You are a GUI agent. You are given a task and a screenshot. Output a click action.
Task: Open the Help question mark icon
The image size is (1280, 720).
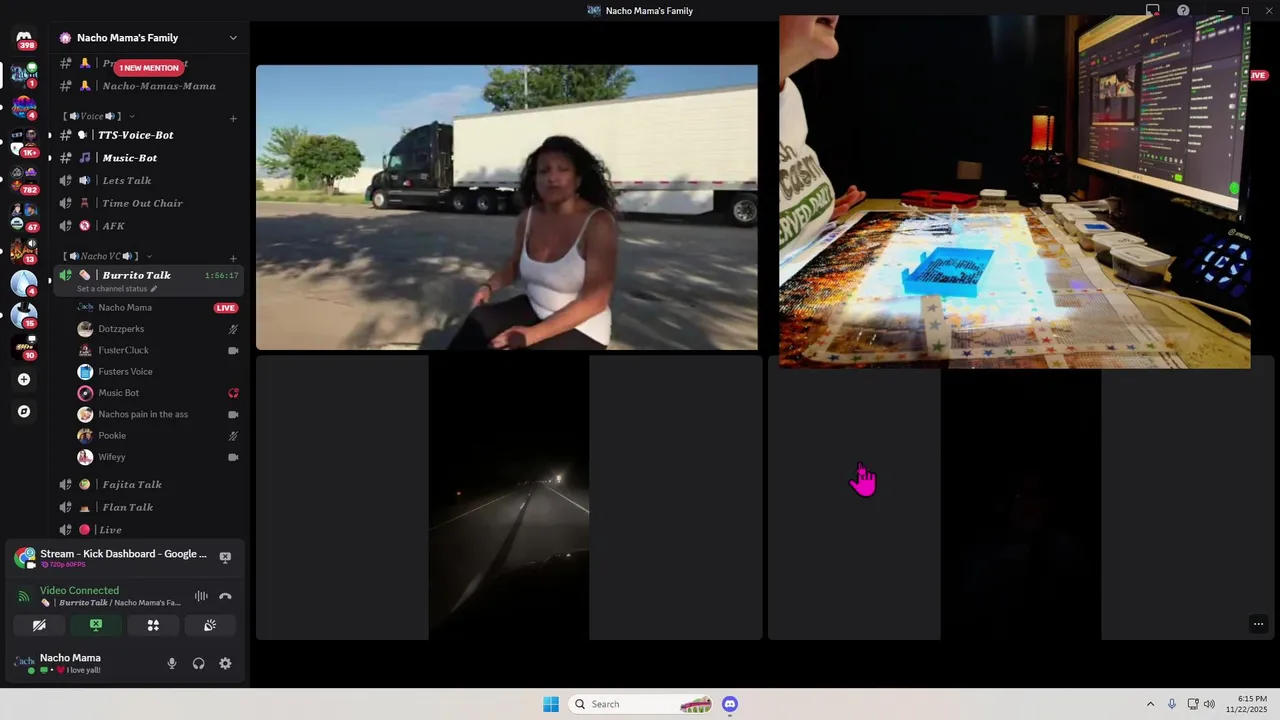point(1183,10)
